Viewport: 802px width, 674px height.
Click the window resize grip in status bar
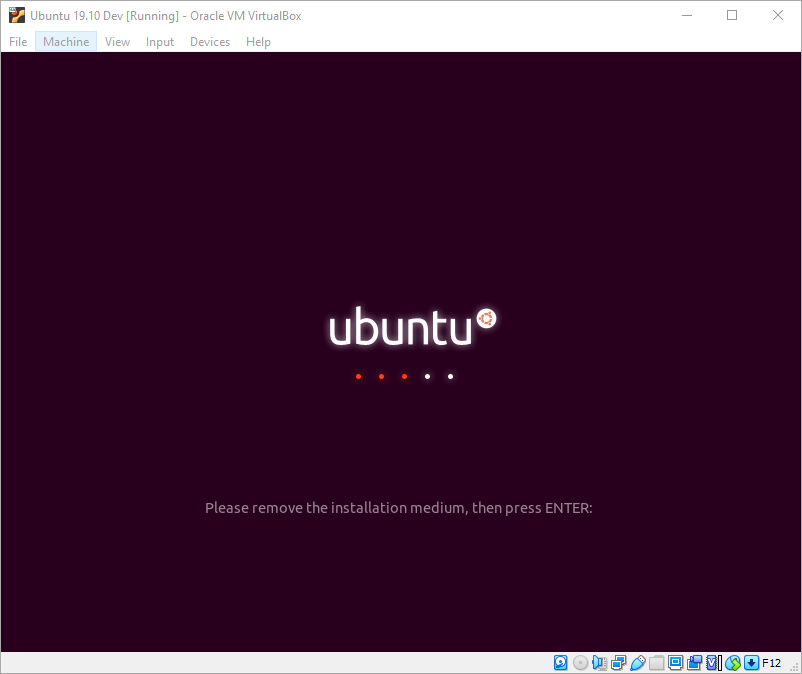click(794, 667)
